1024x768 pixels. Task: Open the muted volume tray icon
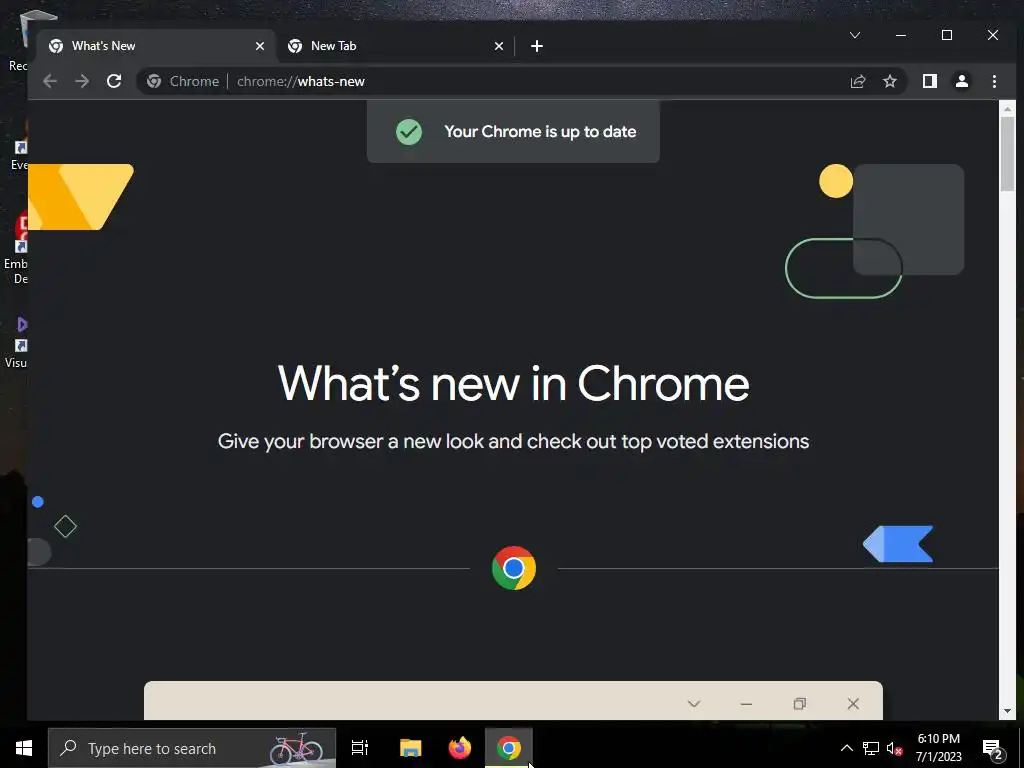click(x=895, y=748)
